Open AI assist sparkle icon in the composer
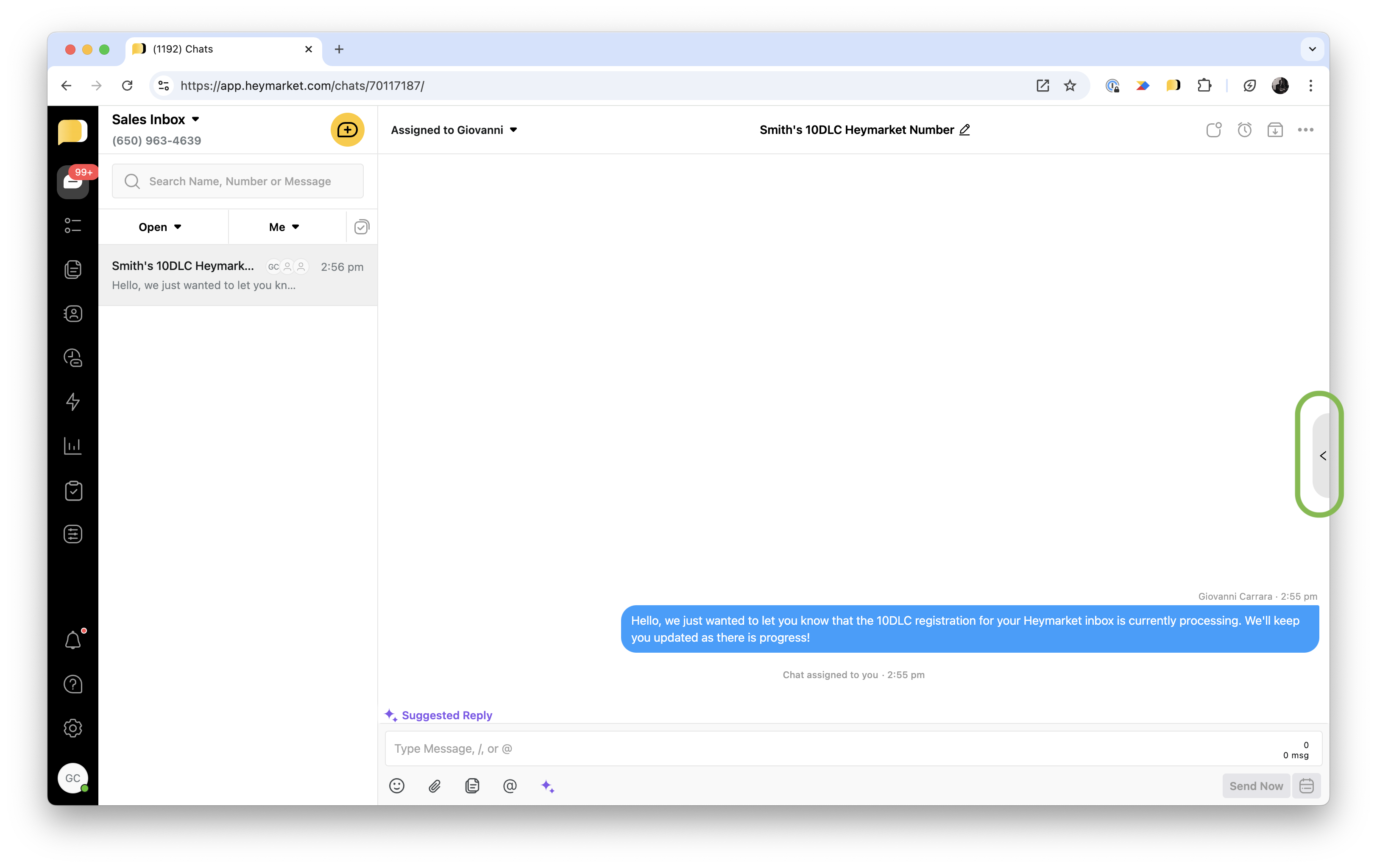Viewport: 1377px width, 868px height. point(547,786)
